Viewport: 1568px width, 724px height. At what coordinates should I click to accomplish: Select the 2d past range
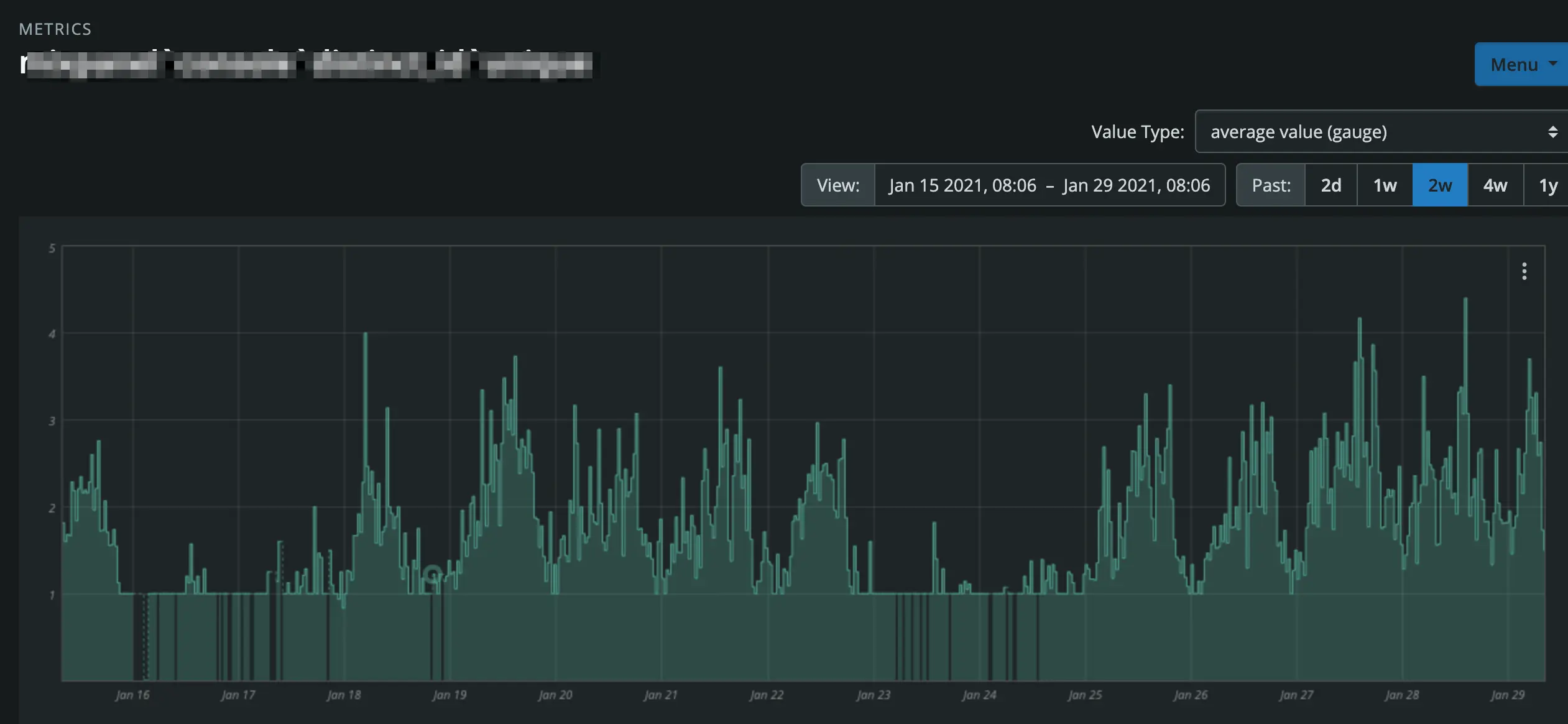pos(1330,185)
